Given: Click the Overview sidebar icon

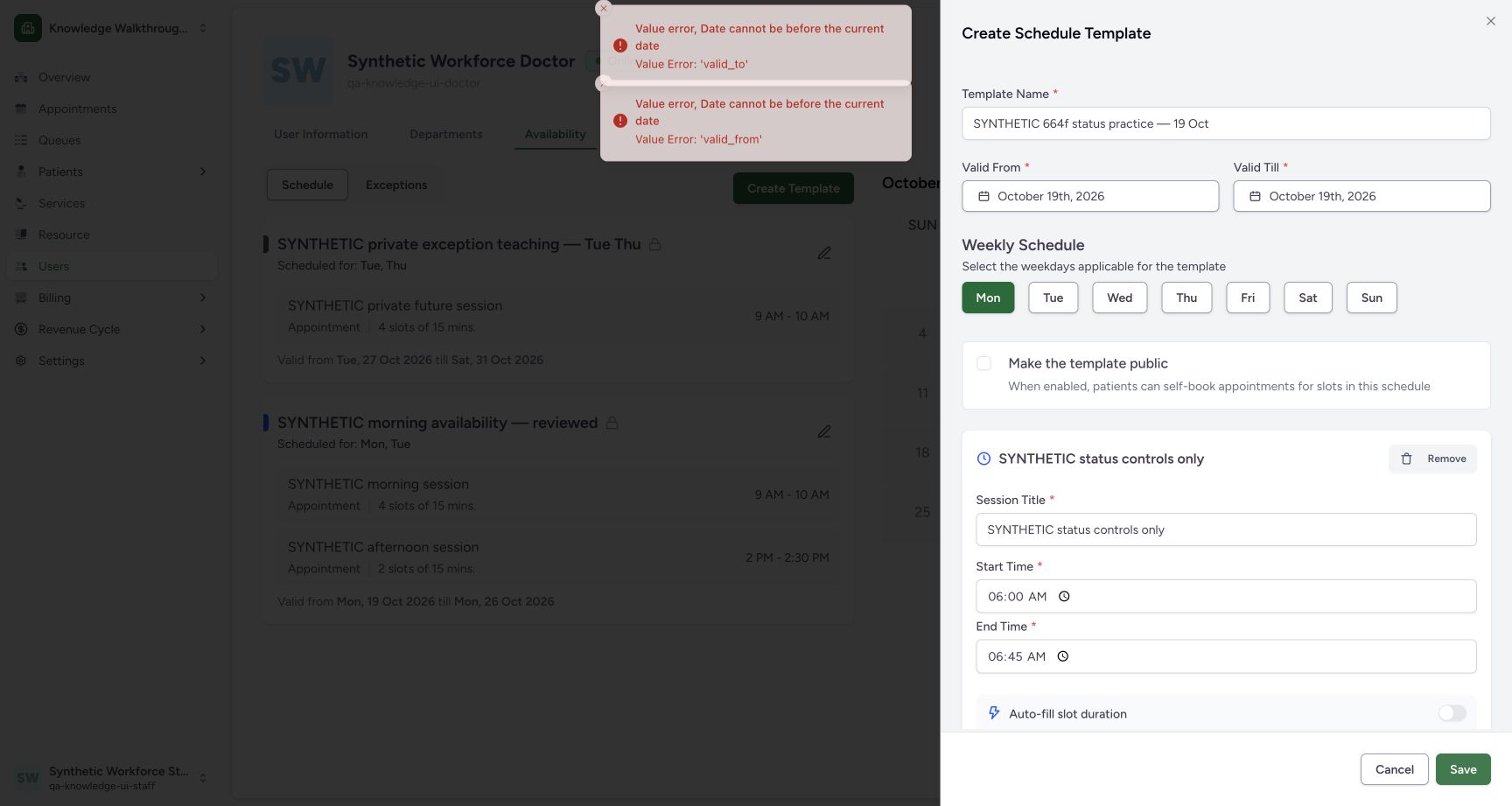Looking at the screenshot, I should pyautogui.click(x=21, y=77).
